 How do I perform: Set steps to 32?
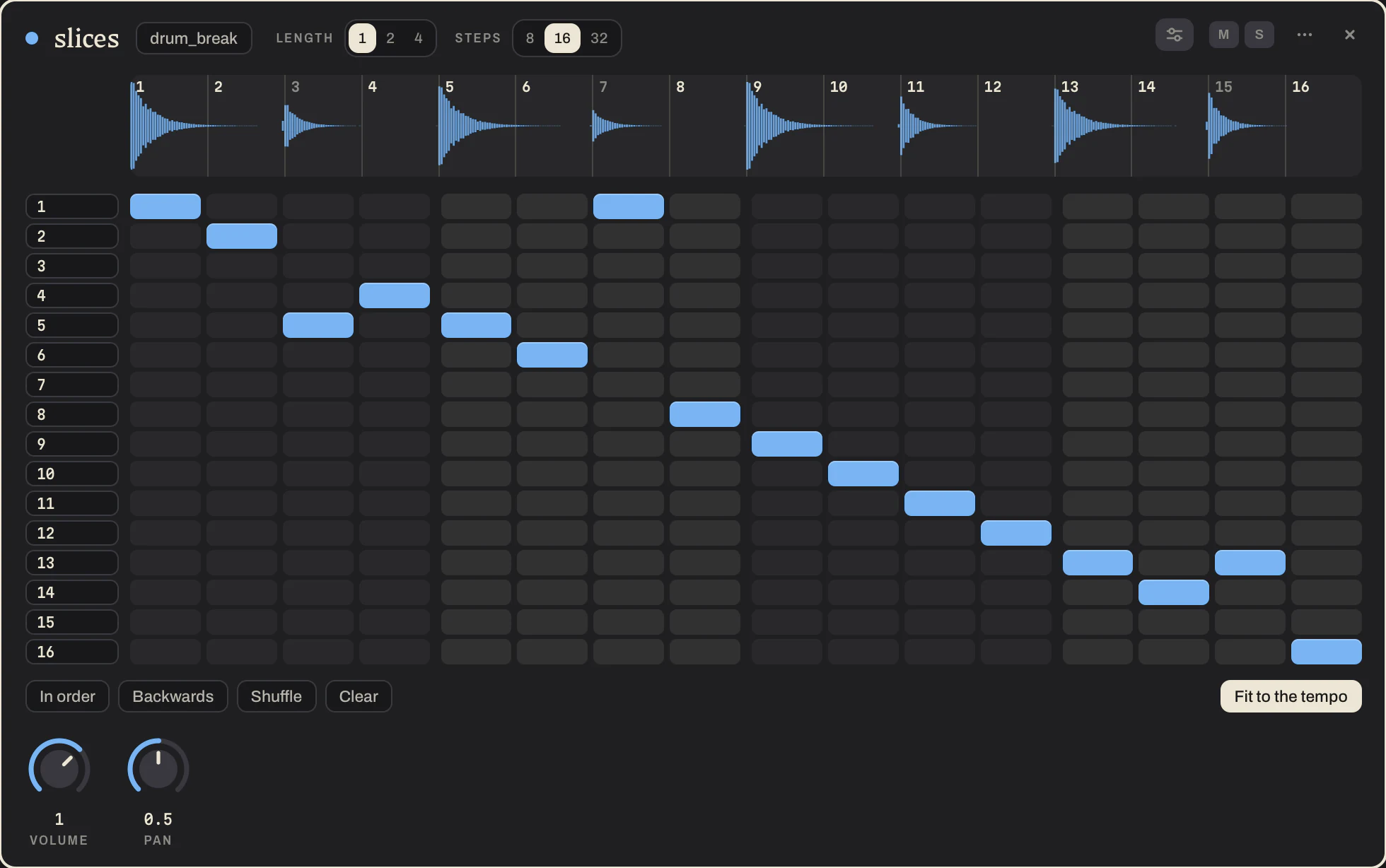599,38
